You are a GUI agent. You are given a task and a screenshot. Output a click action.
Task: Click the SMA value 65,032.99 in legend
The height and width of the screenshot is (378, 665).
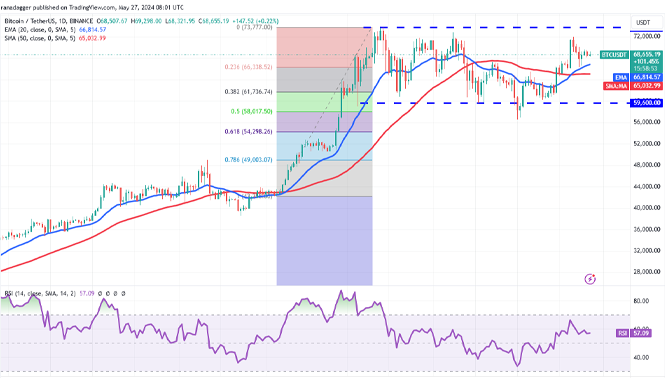[x=92, y=38]
